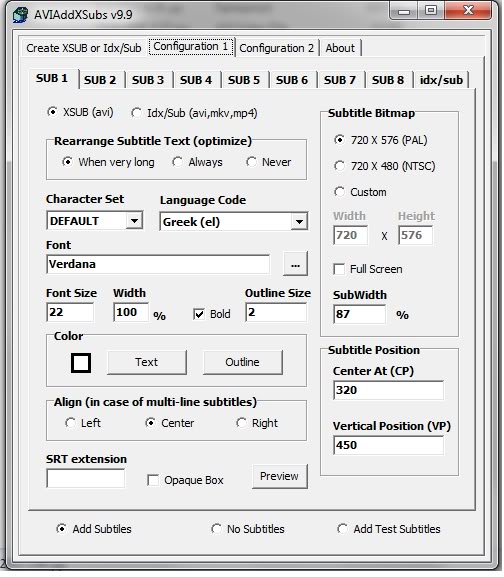Expand the Character Set dropdown arrow

coord(134,221)
